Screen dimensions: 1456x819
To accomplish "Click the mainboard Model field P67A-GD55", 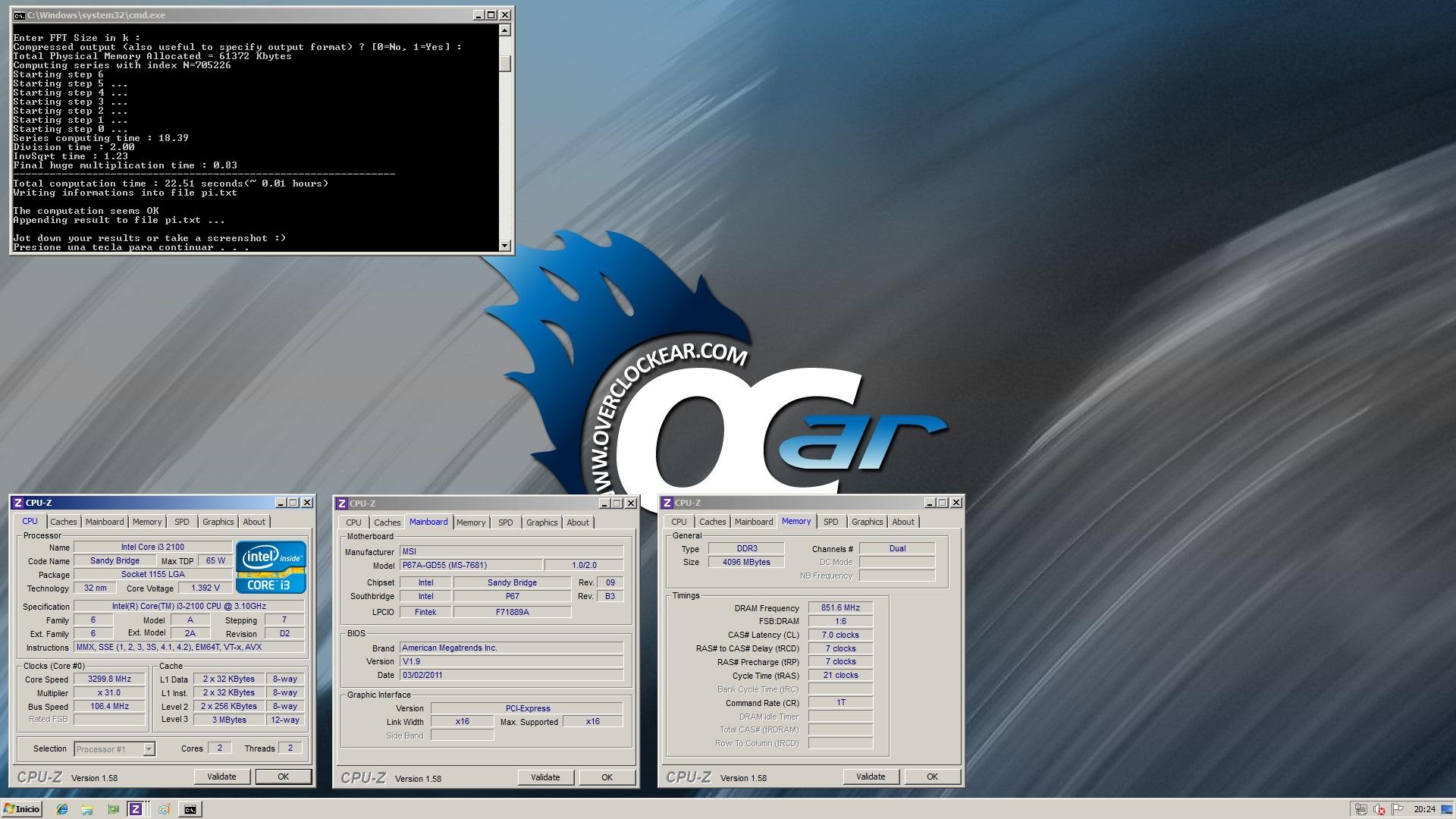I will tap(471, 565).
